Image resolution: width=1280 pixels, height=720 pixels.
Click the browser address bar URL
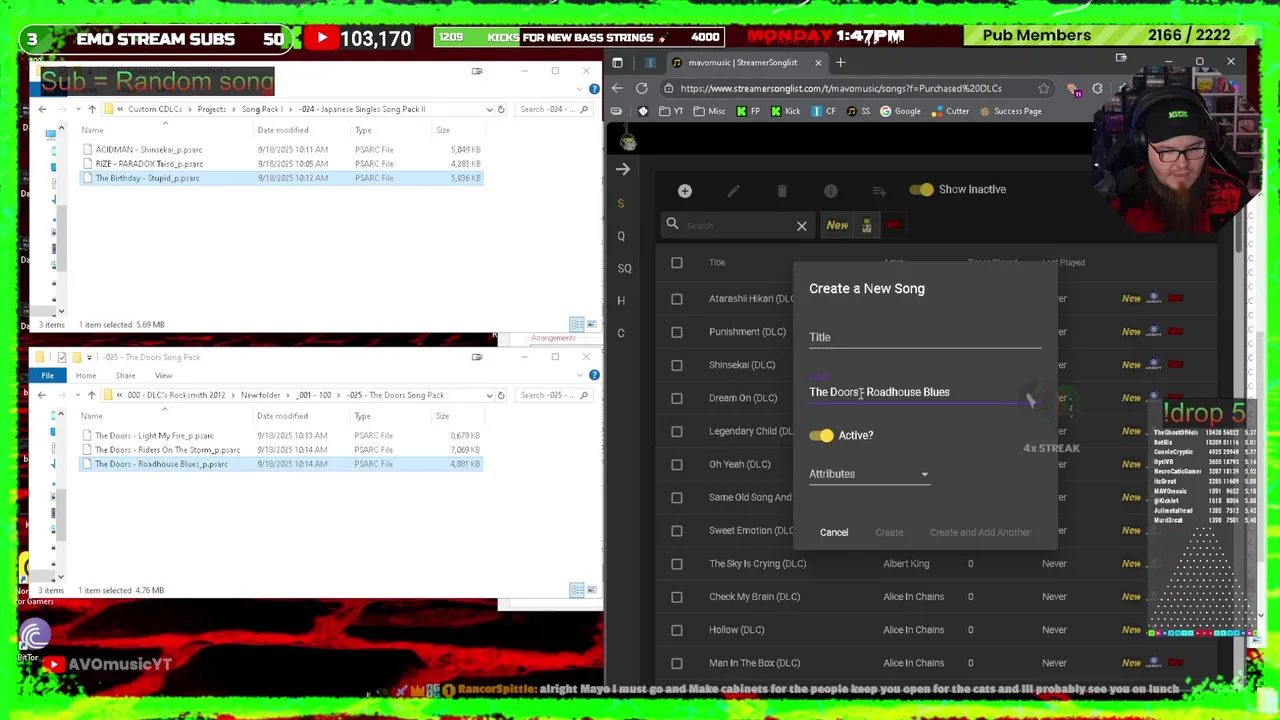pos(841,89)
